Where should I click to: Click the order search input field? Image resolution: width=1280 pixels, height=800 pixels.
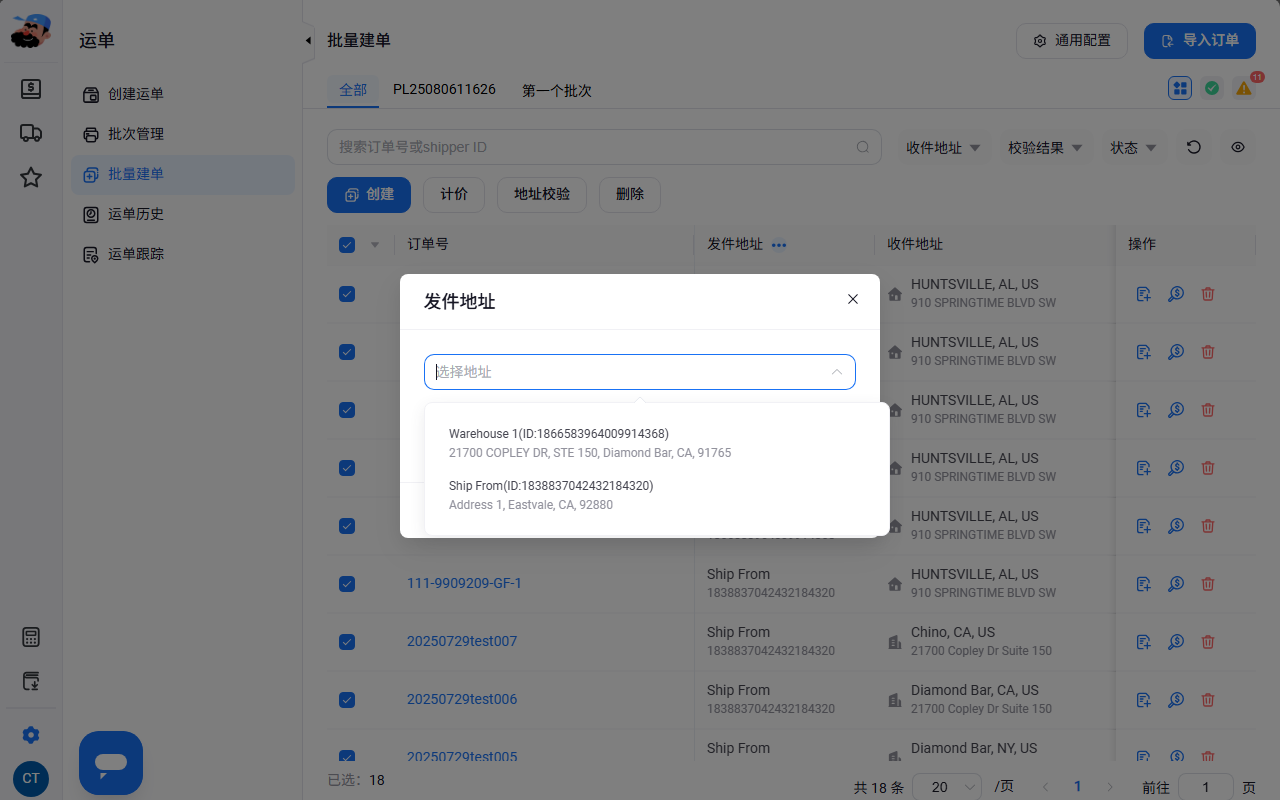[x=604, y=147]
